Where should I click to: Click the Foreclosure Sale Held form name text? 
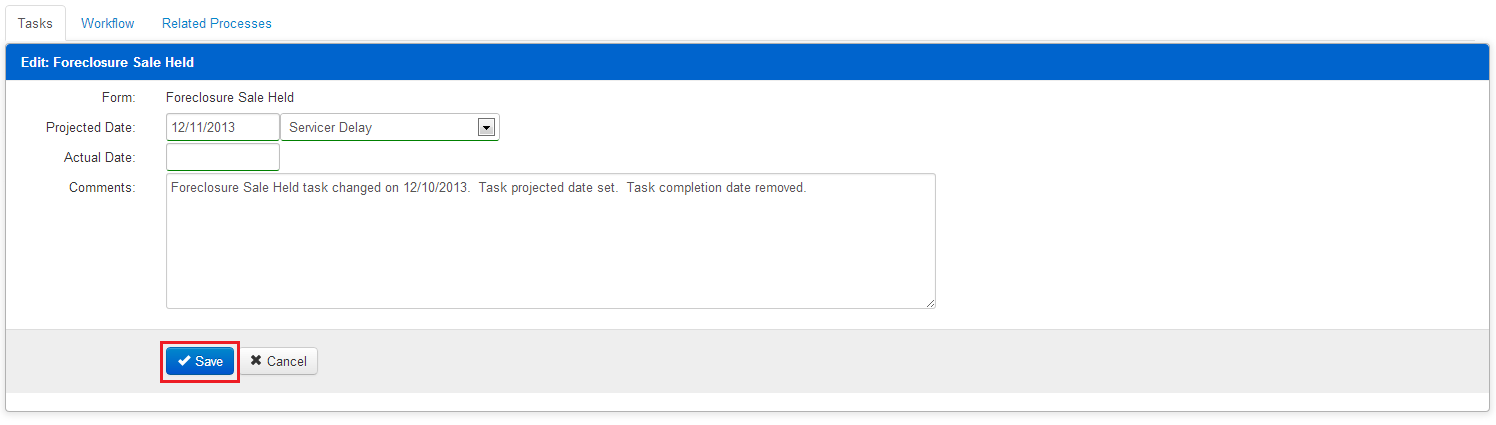pos(230,98)
